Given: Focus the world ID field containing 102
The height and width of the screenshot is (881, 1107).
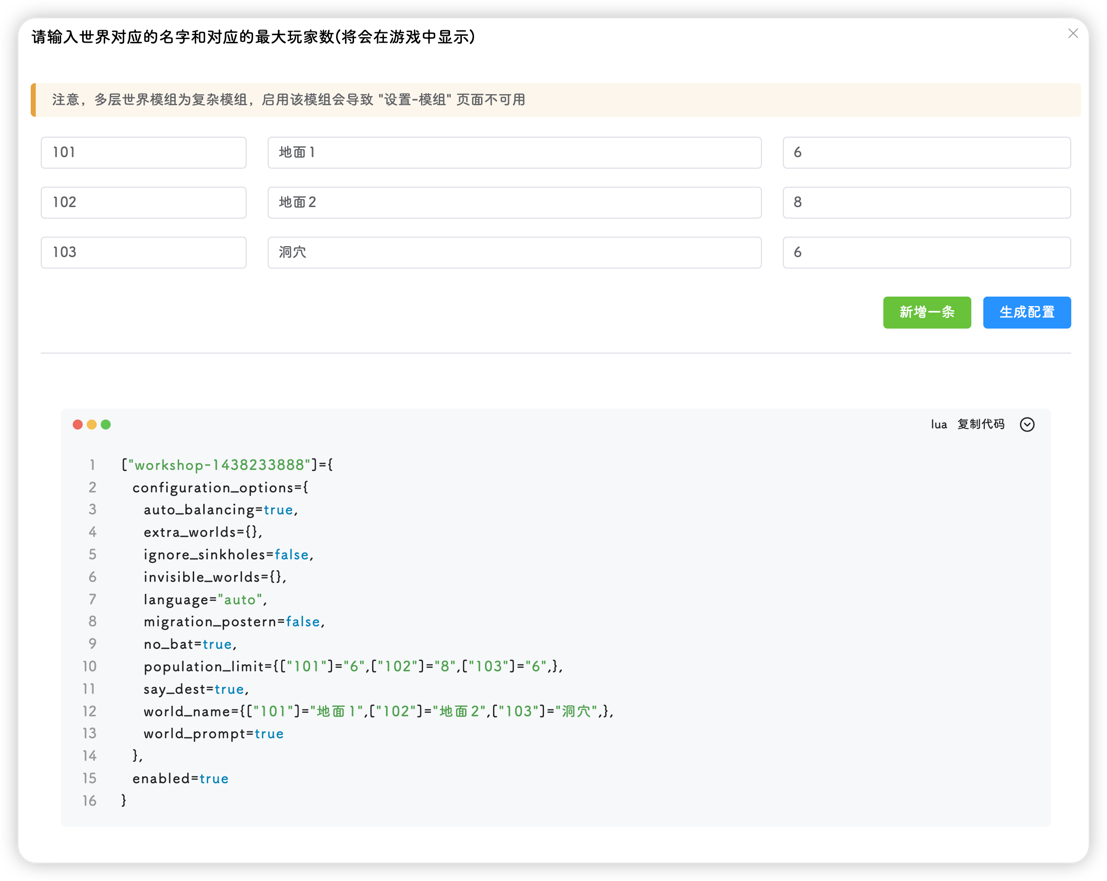Looking at the screenshot, I should (x=143, y=203).
